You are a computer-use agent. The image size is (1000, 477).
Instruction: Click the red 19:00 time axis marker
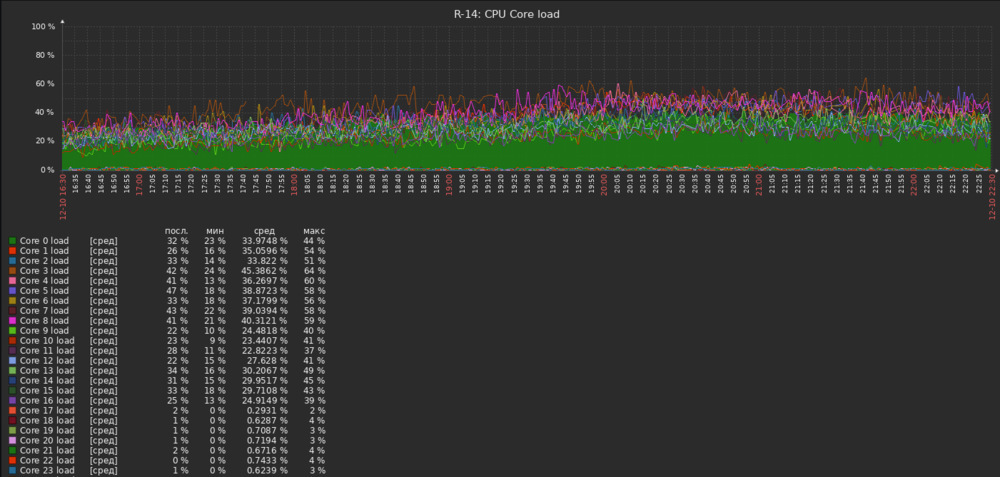pyautogui.click(x=449, y=186)
